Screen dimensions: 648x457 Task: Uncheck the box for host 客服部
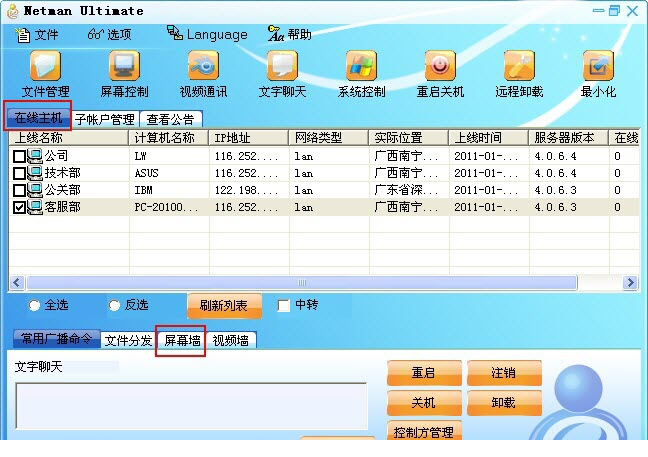coord(19,207)
